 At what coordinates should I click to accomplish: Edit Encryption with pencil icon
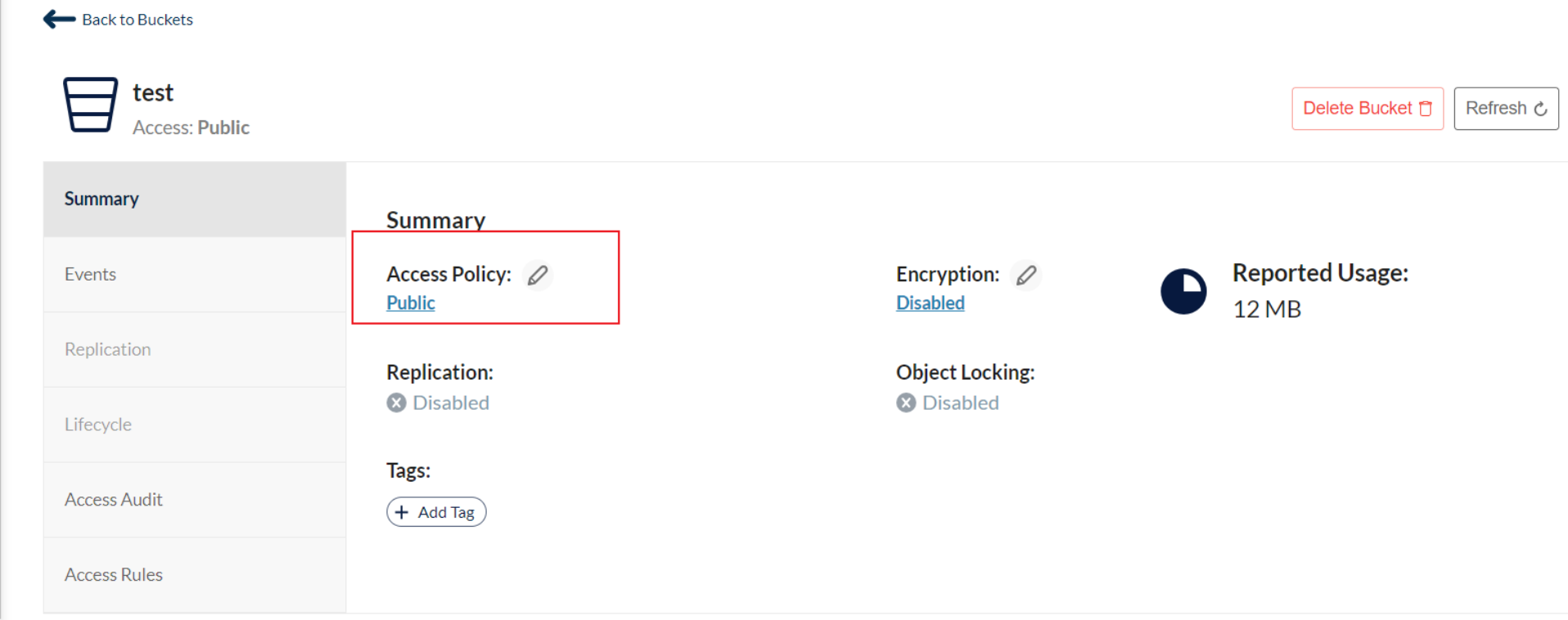point(1026,275)
